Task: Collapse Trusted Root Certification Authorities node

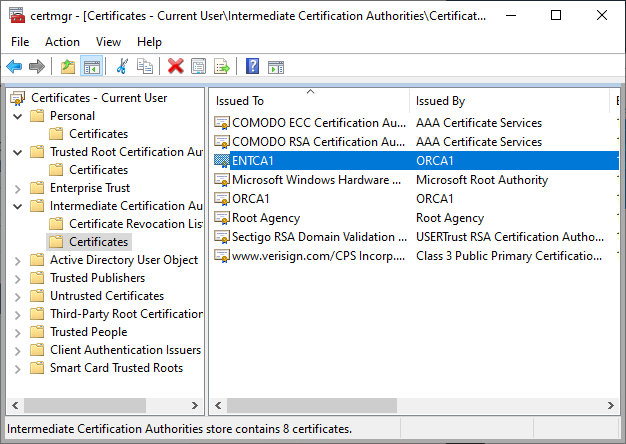Action: (x=18, y=153)
